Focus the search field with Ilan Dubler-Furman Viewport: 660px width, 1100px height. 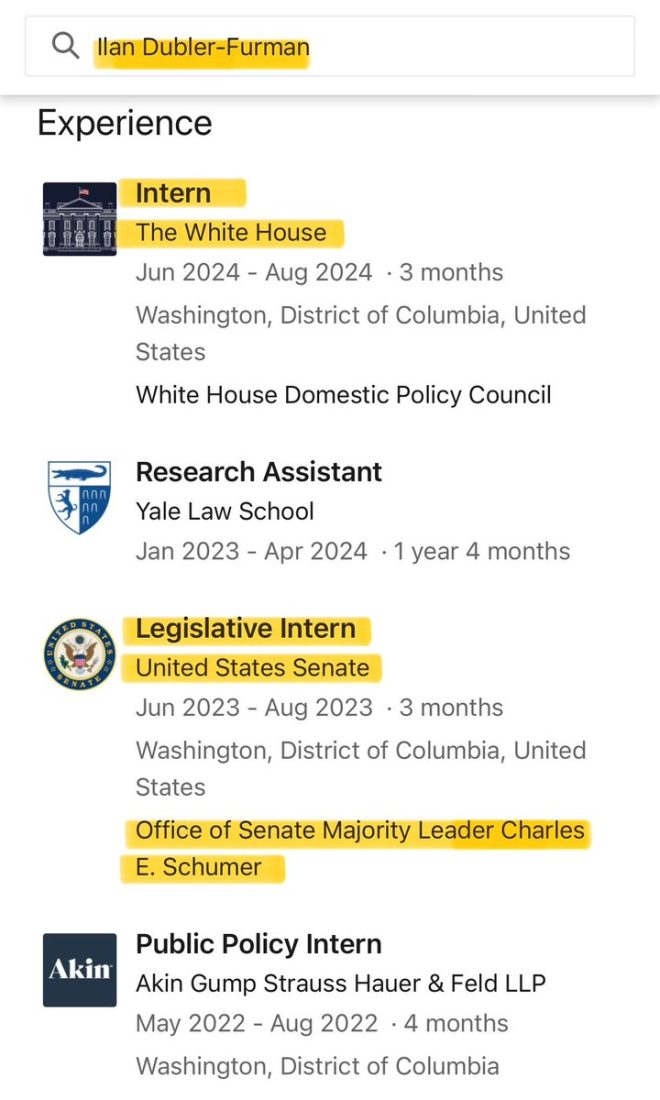(x=330, y=46)
